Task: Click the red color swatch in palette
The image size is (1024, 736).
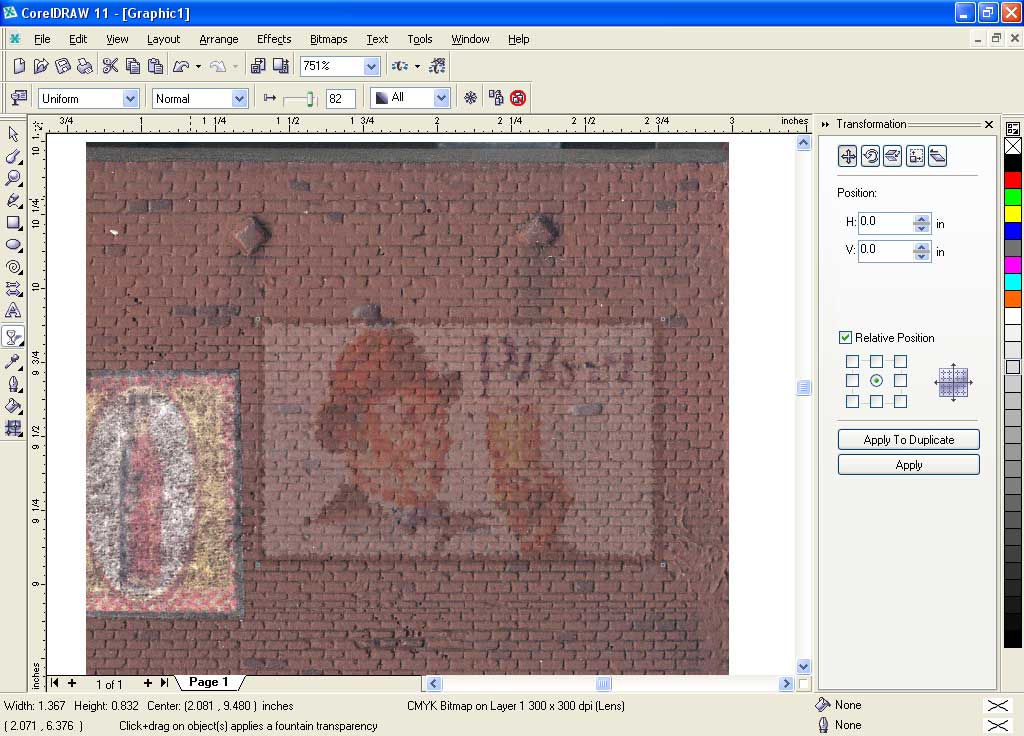Action: pos(1013,180)
